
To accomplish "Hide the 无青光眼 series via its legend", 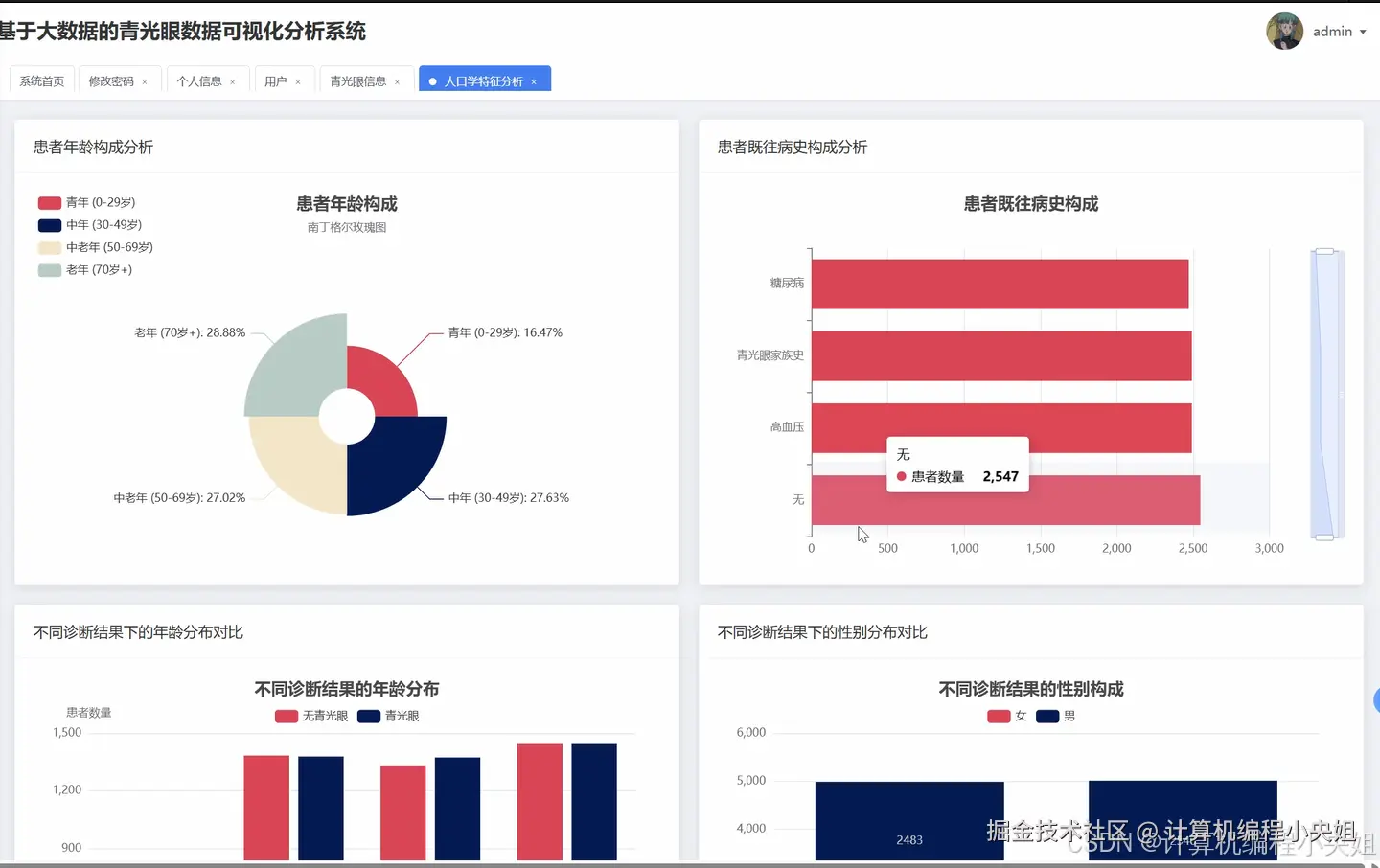I will pyautogui.click(x=311, y=716).
